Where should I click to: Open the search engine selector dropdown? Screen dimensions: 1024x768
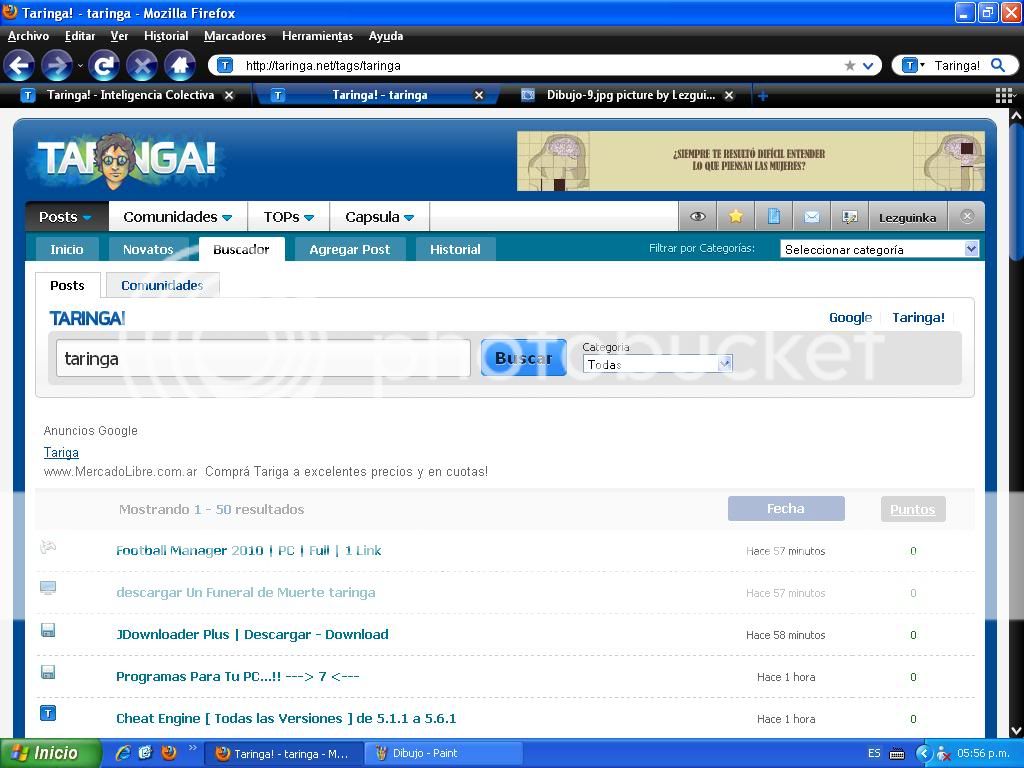913,65
